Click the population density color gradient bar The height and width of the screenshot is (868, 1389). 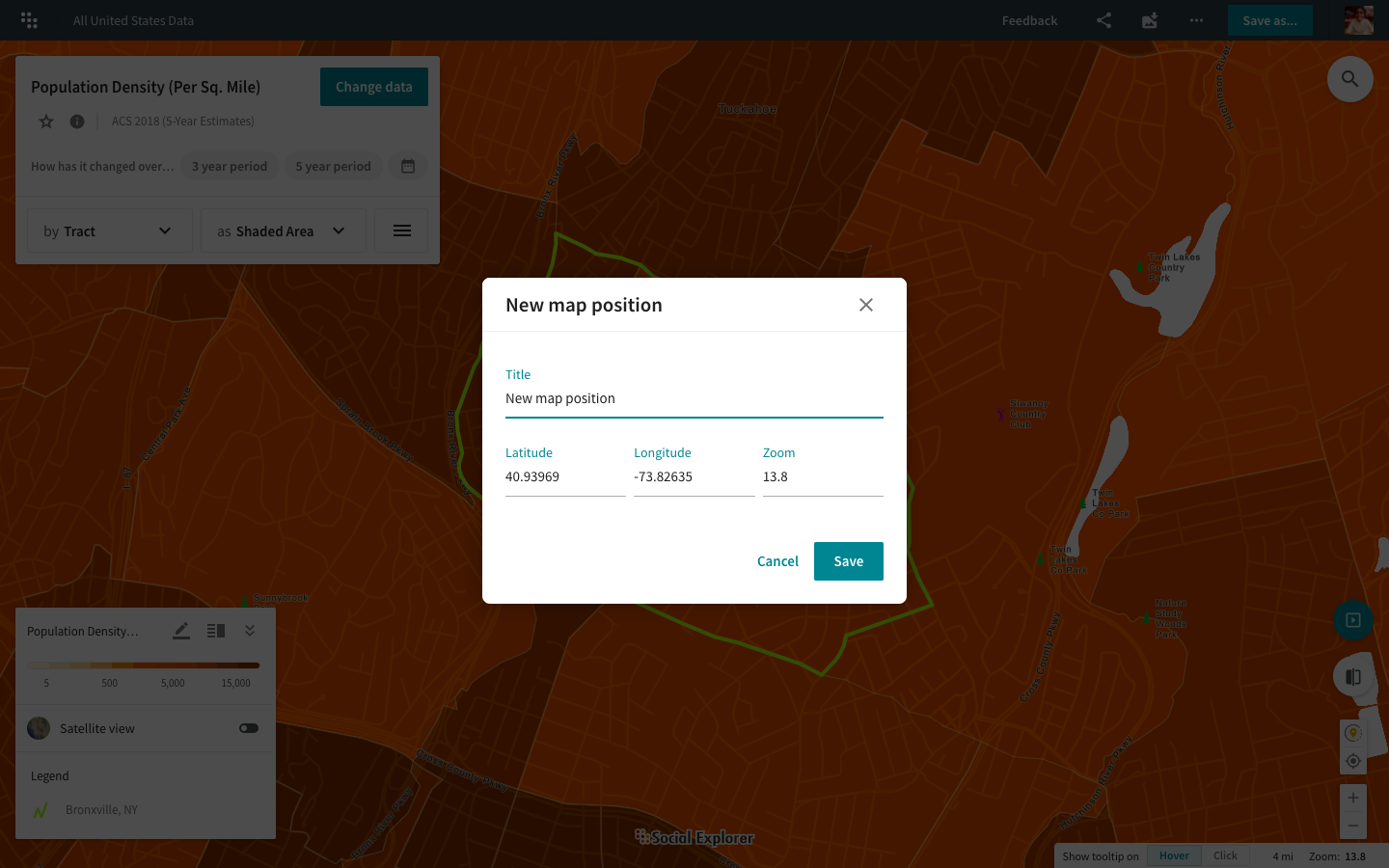pos(143,665)
